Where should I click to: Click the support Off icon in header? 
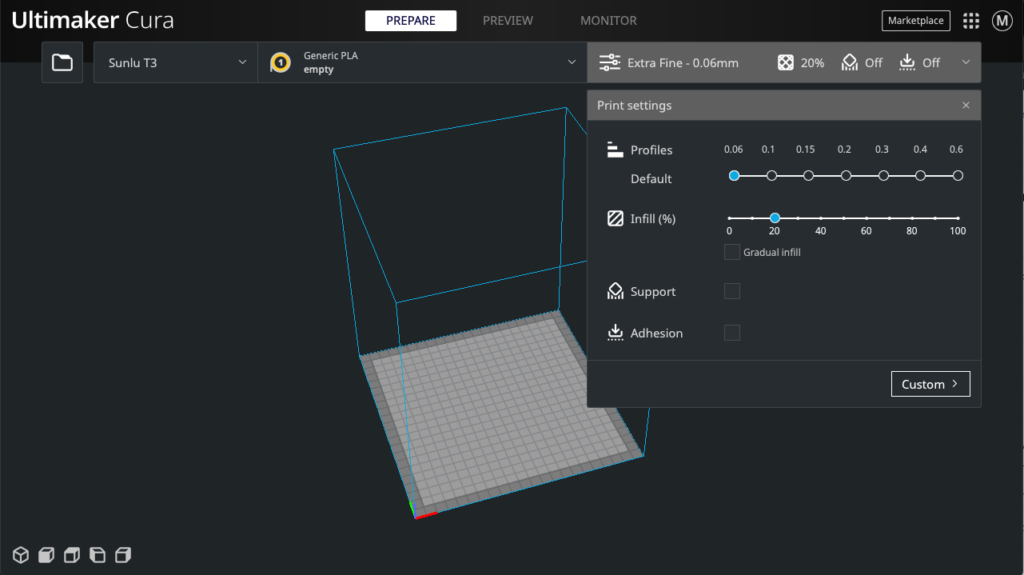850,63
